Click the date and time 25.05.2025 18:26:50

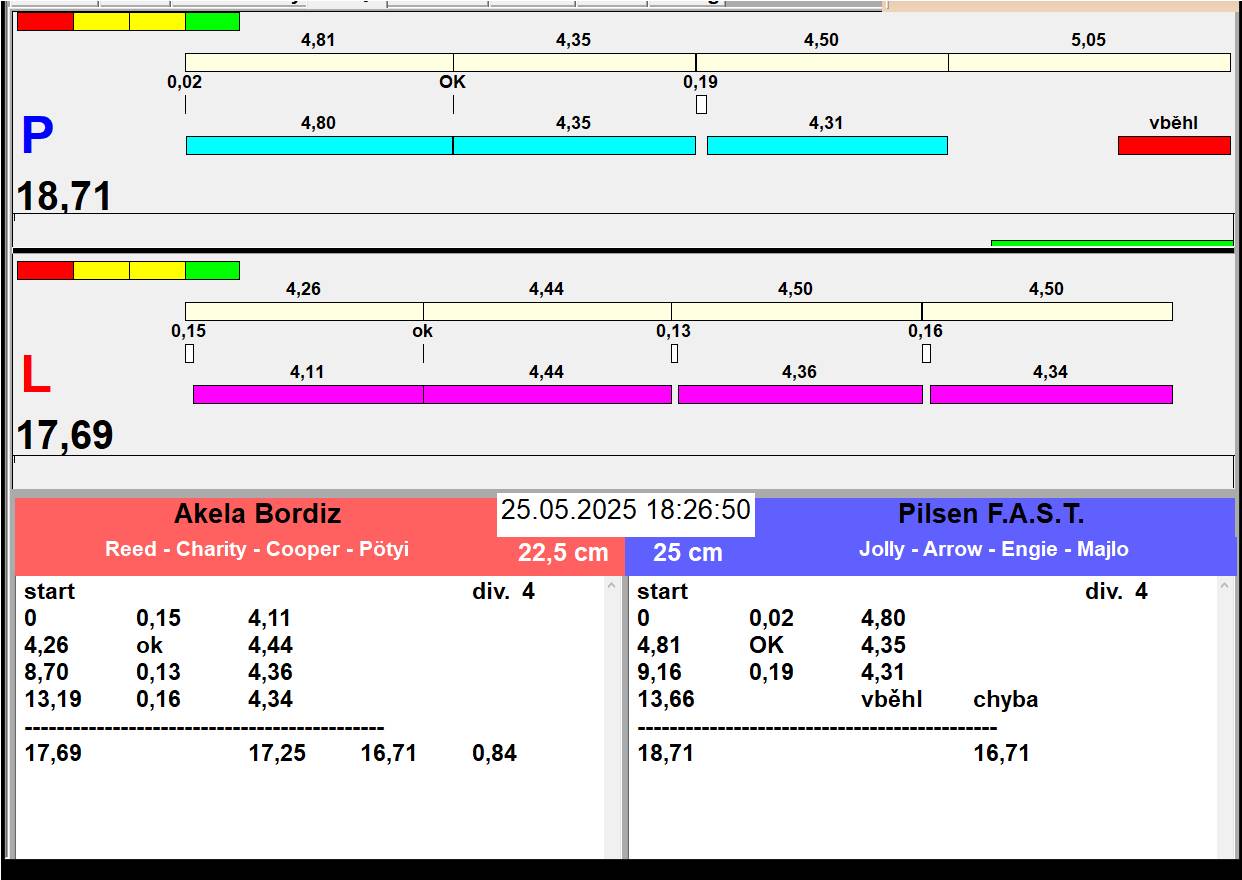coord(626,510)
